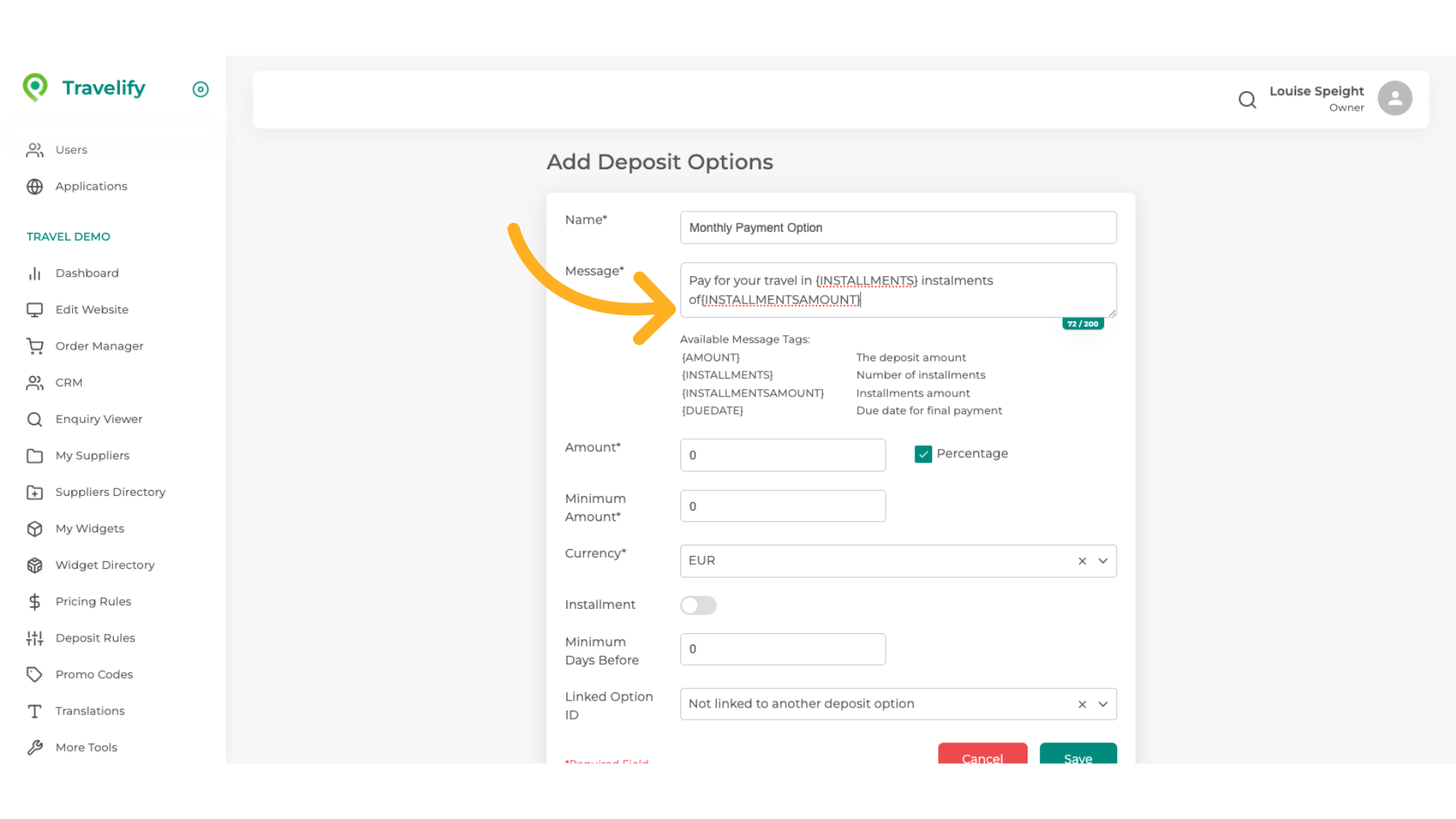Clear the EUR currency selection

tap(1082, 560)
